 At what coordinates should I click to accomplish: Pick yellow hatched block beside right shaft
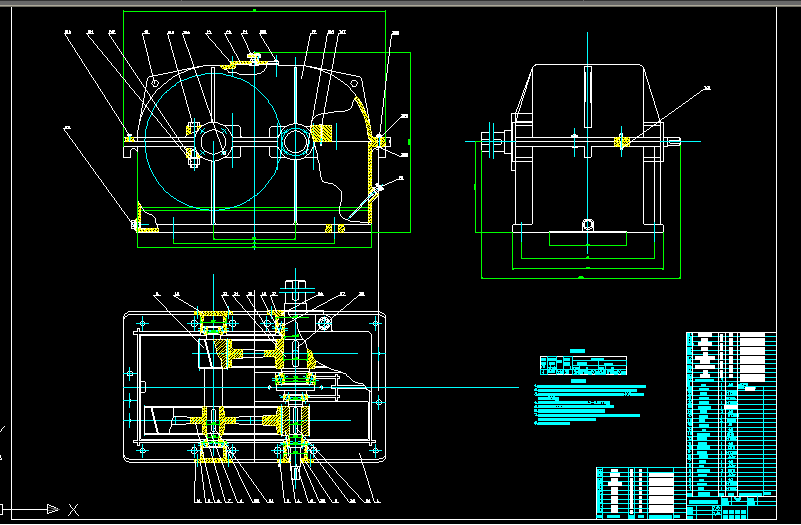[x=323, y=132]
